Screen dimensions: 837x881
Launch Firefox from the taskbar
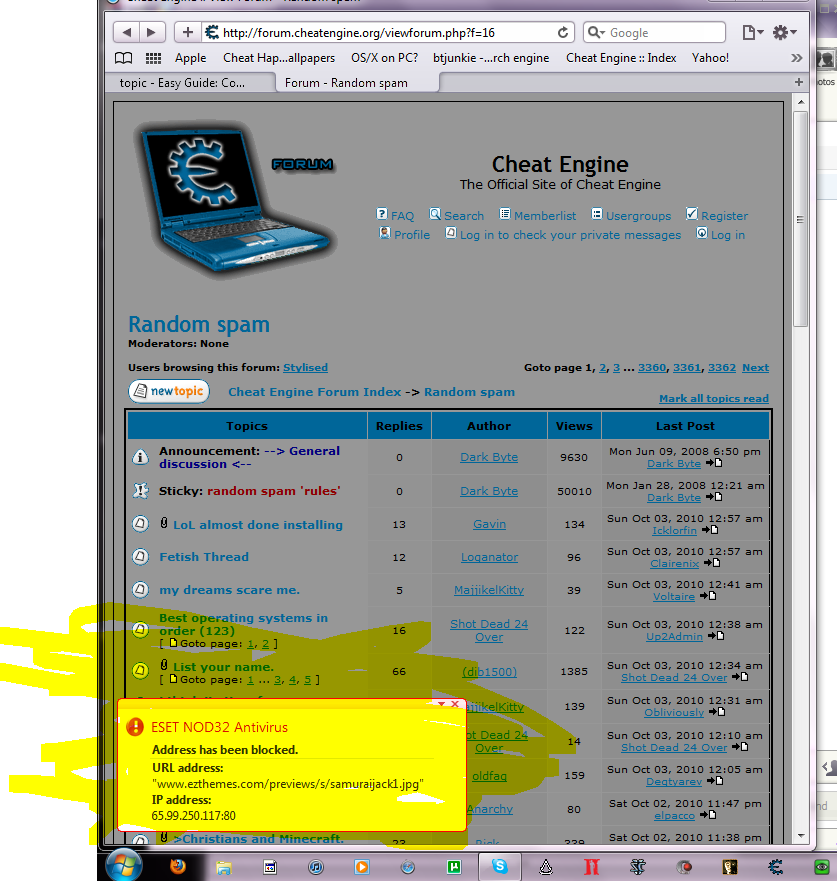(178, 866)
